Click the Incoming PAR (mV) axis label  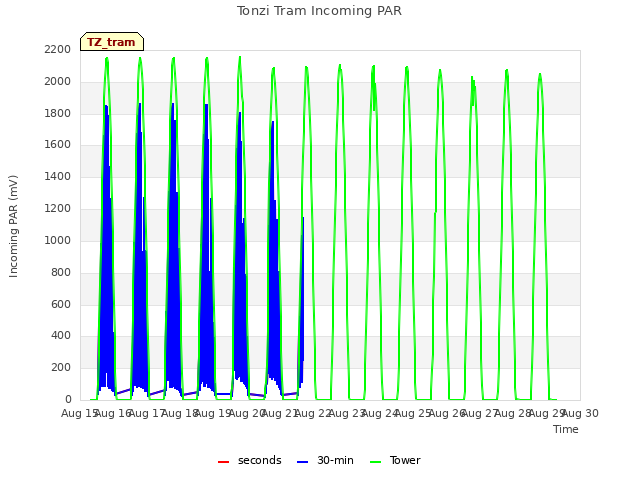click(13, 227)
